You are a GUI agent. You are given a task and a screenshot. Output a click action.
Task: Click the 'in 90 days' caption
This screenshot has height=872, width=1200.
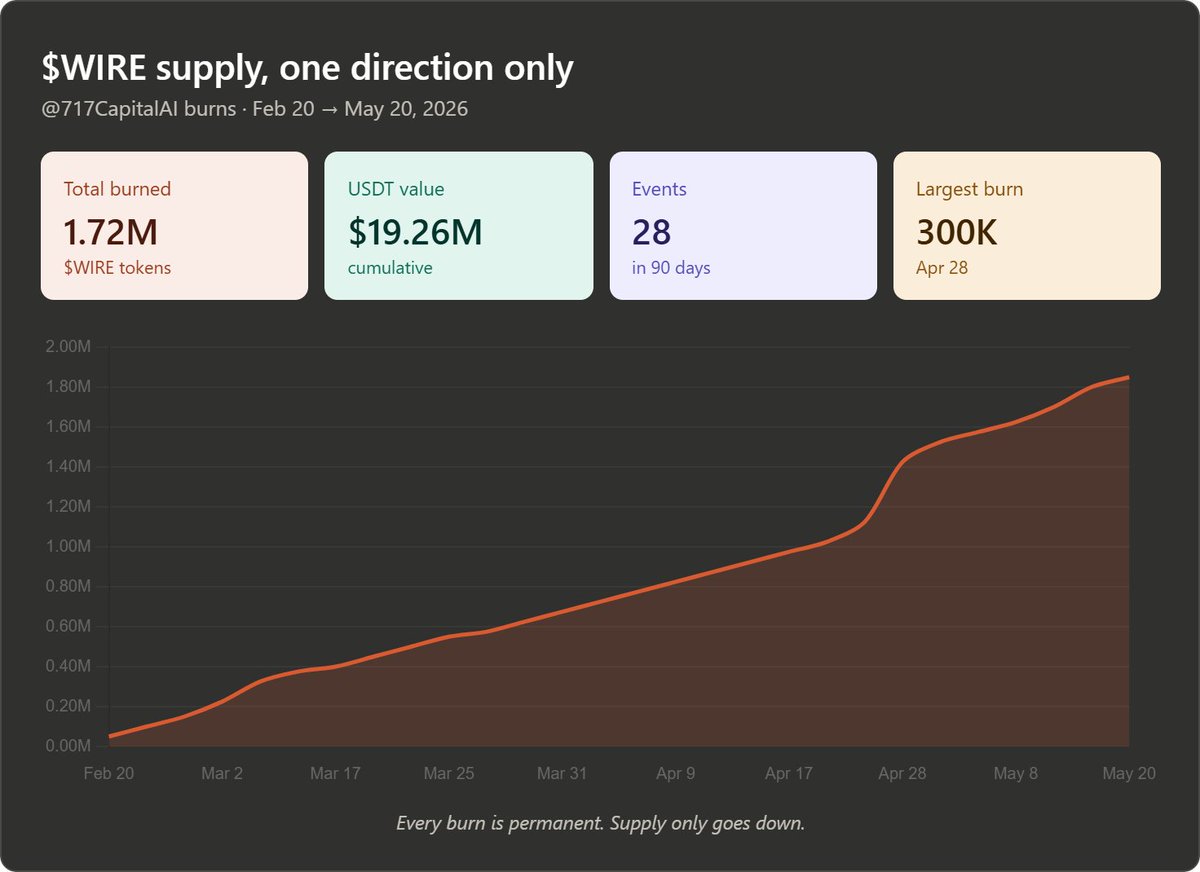pos(671,268)
